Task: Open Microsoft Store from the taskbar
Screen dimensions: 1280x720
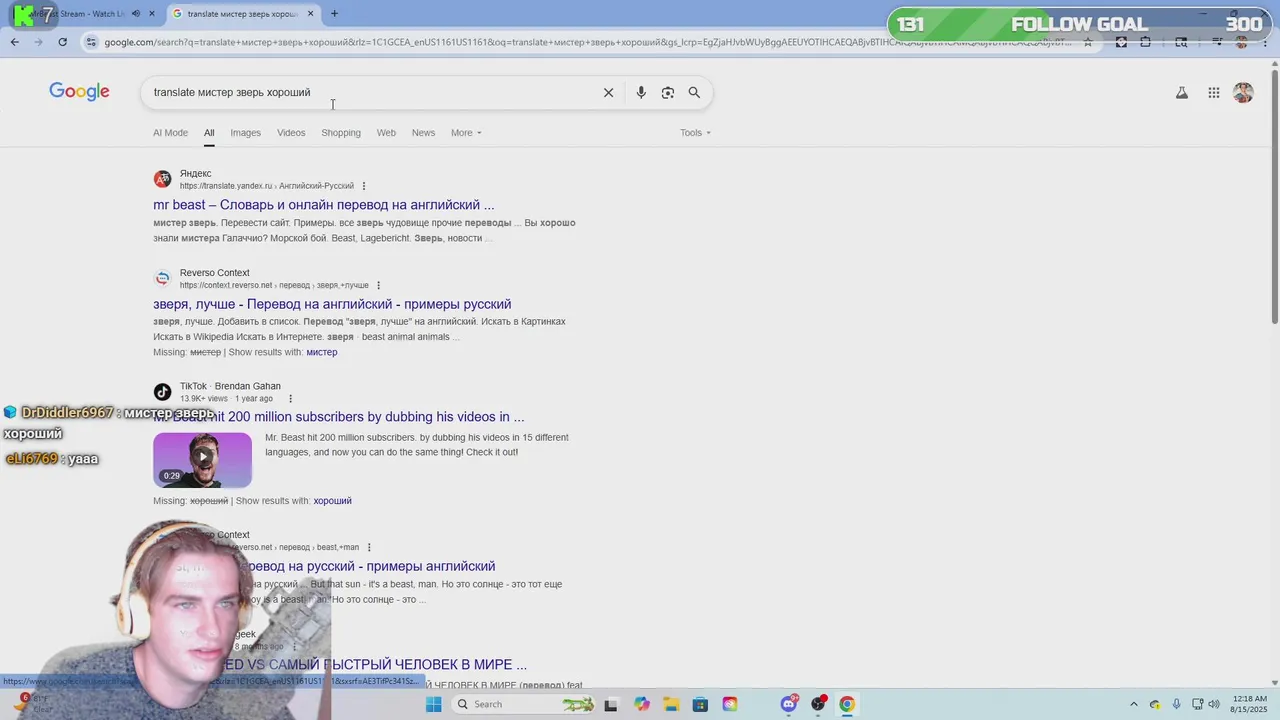Action: point(700,704)
